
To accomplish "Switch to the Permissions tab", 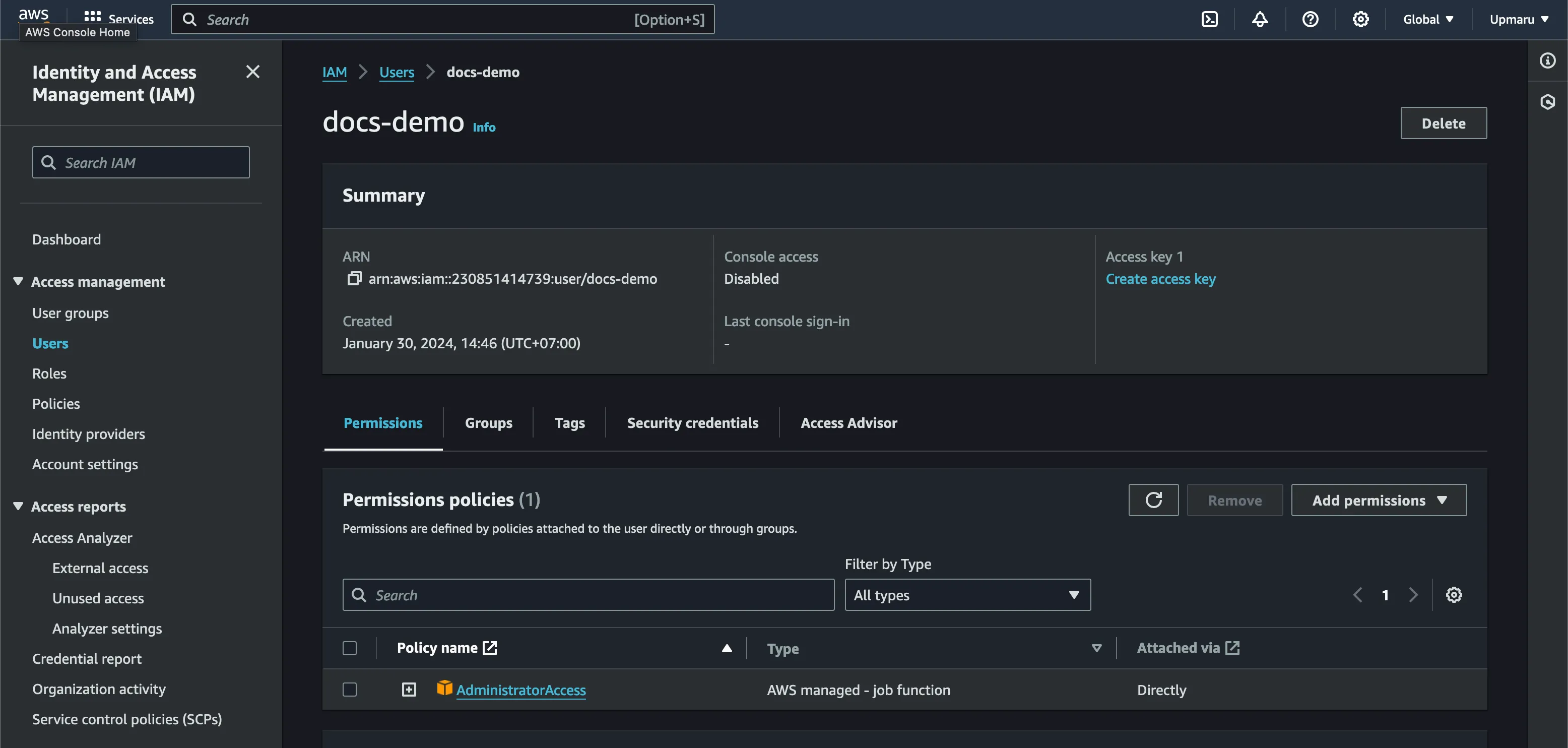I will pyautogui.click(x=383, y=423).
